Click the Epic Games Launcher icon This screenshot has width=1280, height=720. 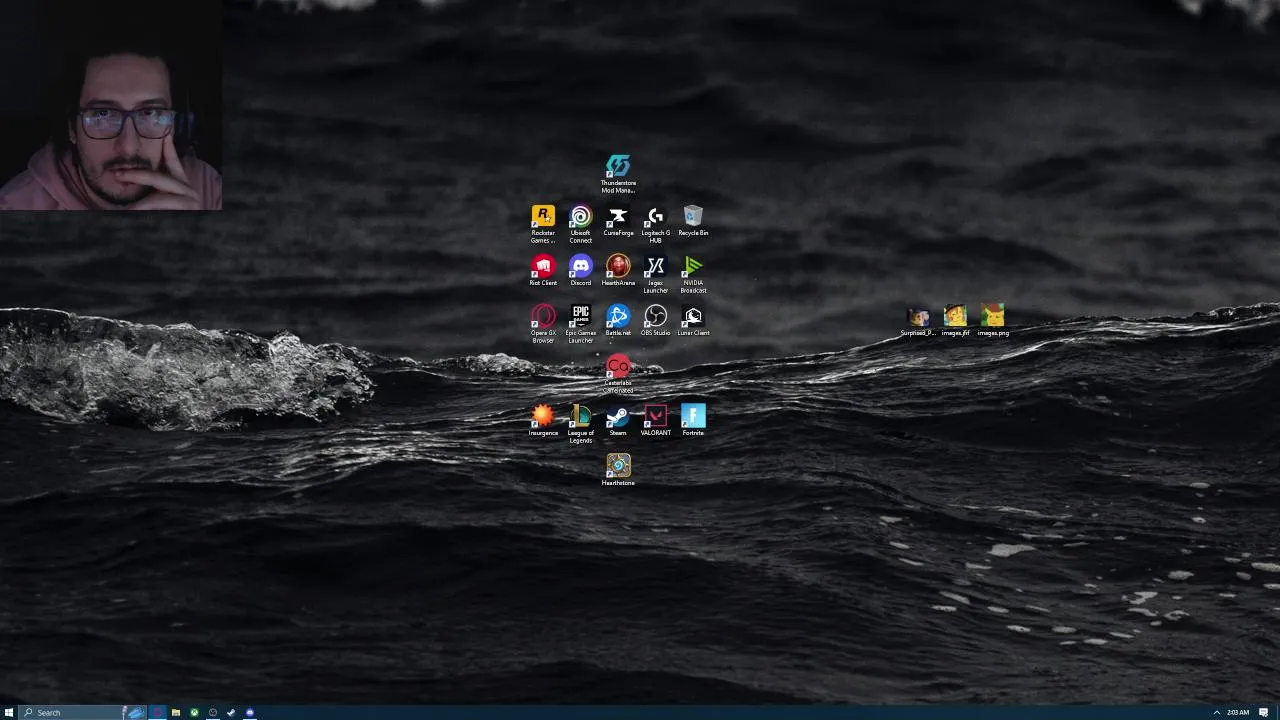581,324
